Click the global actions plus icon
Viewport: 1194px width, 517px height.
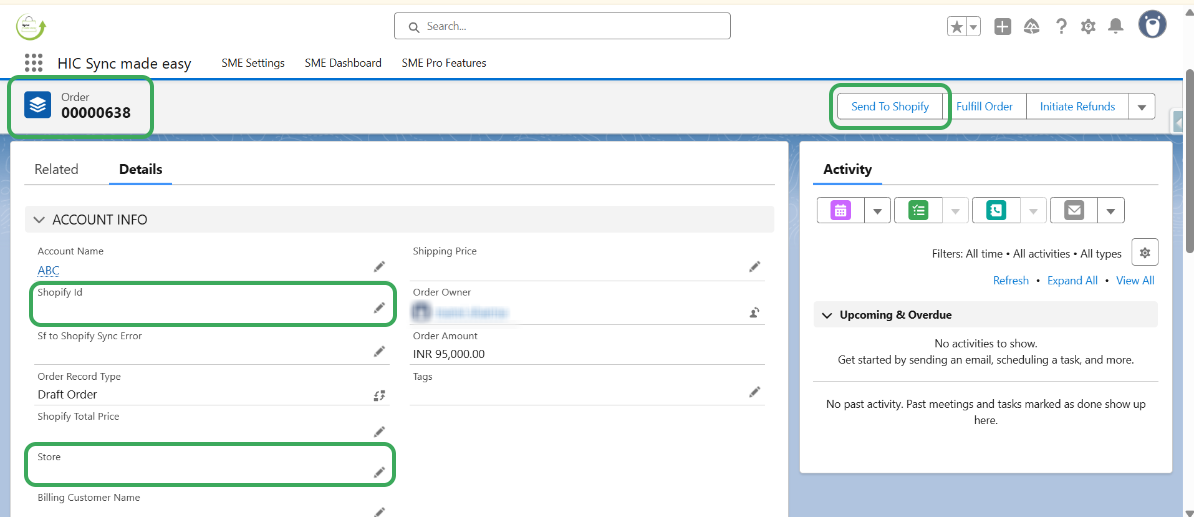pyautogui.click(x=1003, y=26)
